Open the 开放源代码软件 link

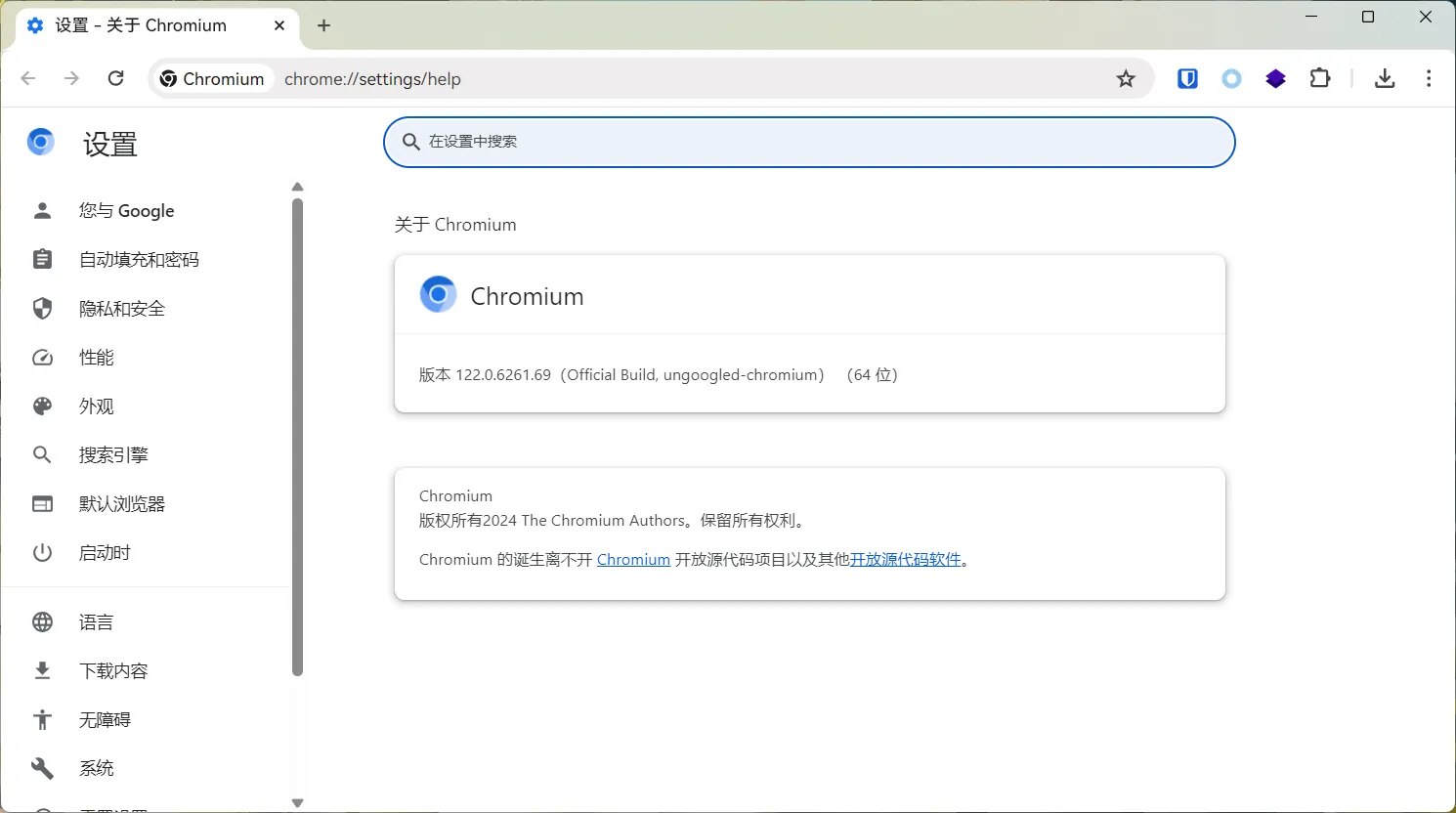coord(905,560)
